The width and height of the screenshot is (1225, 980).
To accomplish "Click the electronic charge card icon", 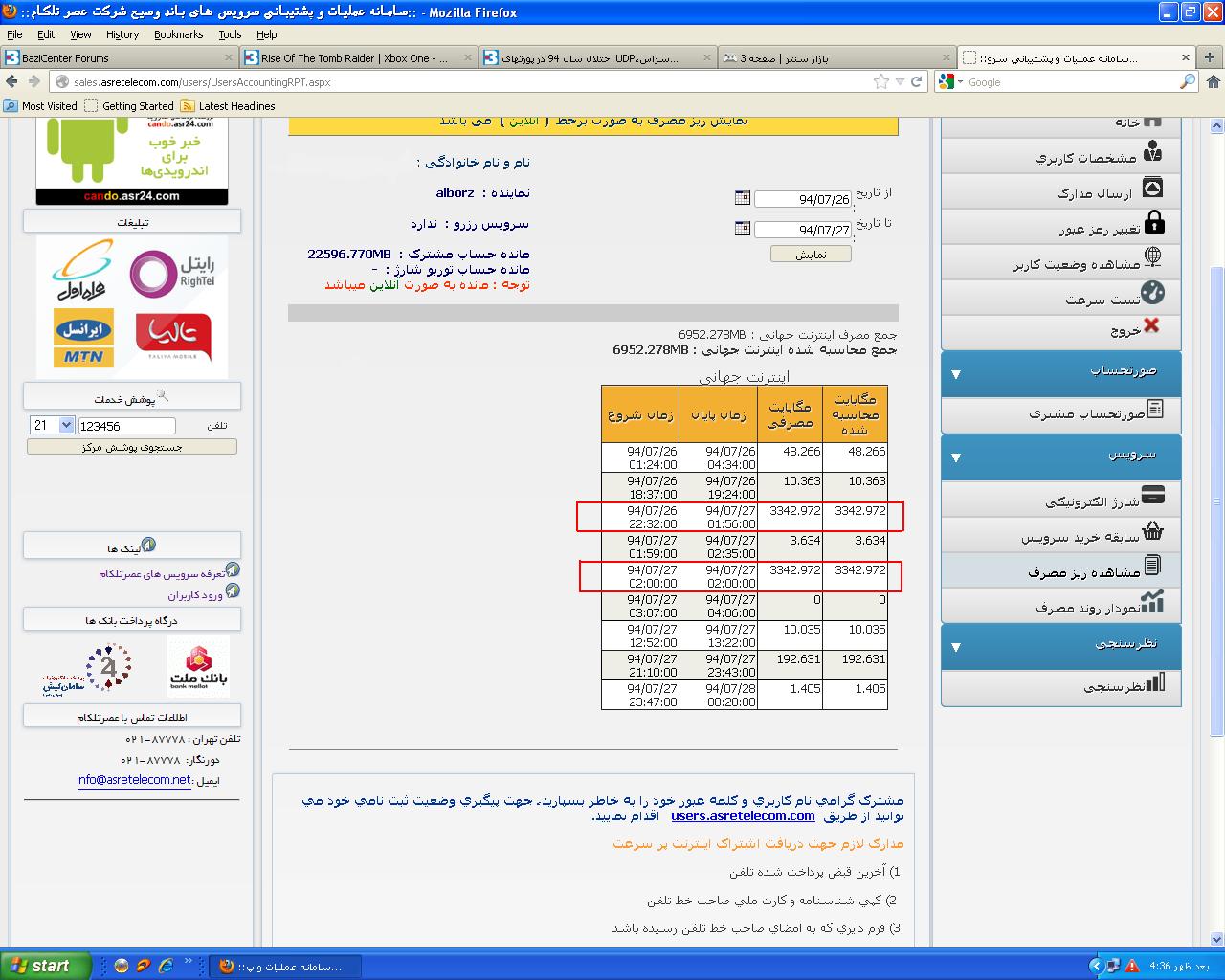I will coord(1153,496).
